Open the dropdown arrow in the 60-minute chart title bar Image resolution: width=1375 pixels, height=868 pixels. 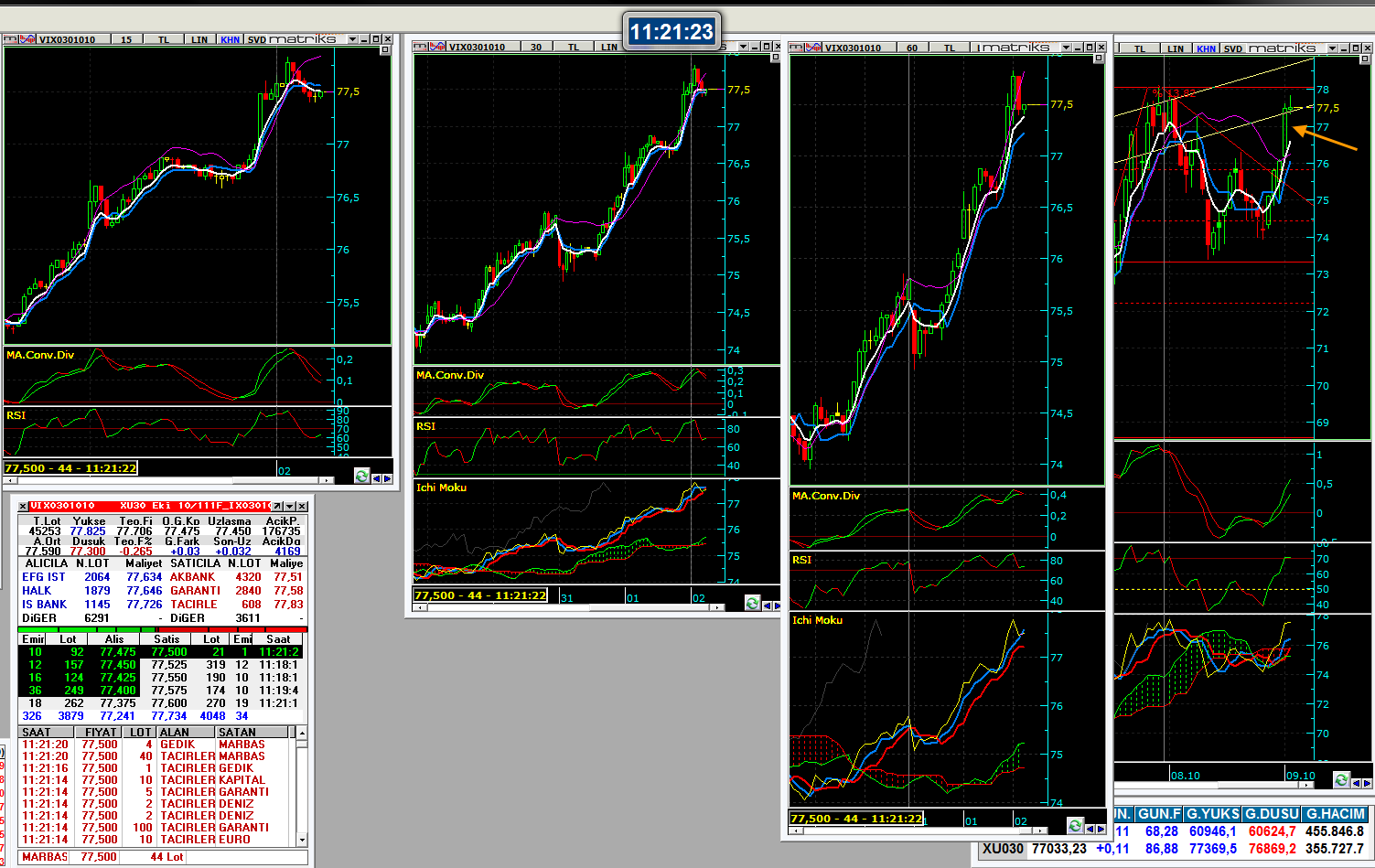[1065, 48]
